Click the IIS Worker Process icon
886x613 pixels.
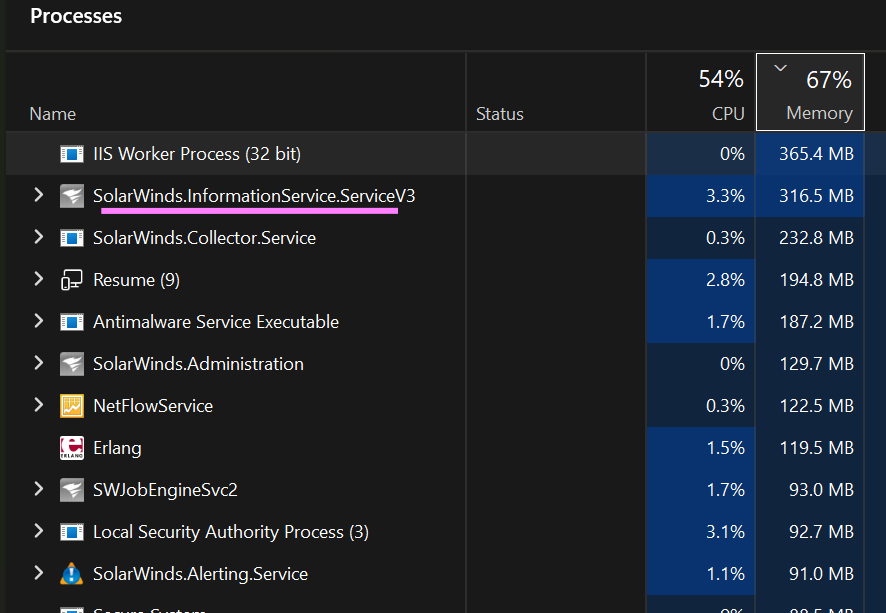point(72,154)
